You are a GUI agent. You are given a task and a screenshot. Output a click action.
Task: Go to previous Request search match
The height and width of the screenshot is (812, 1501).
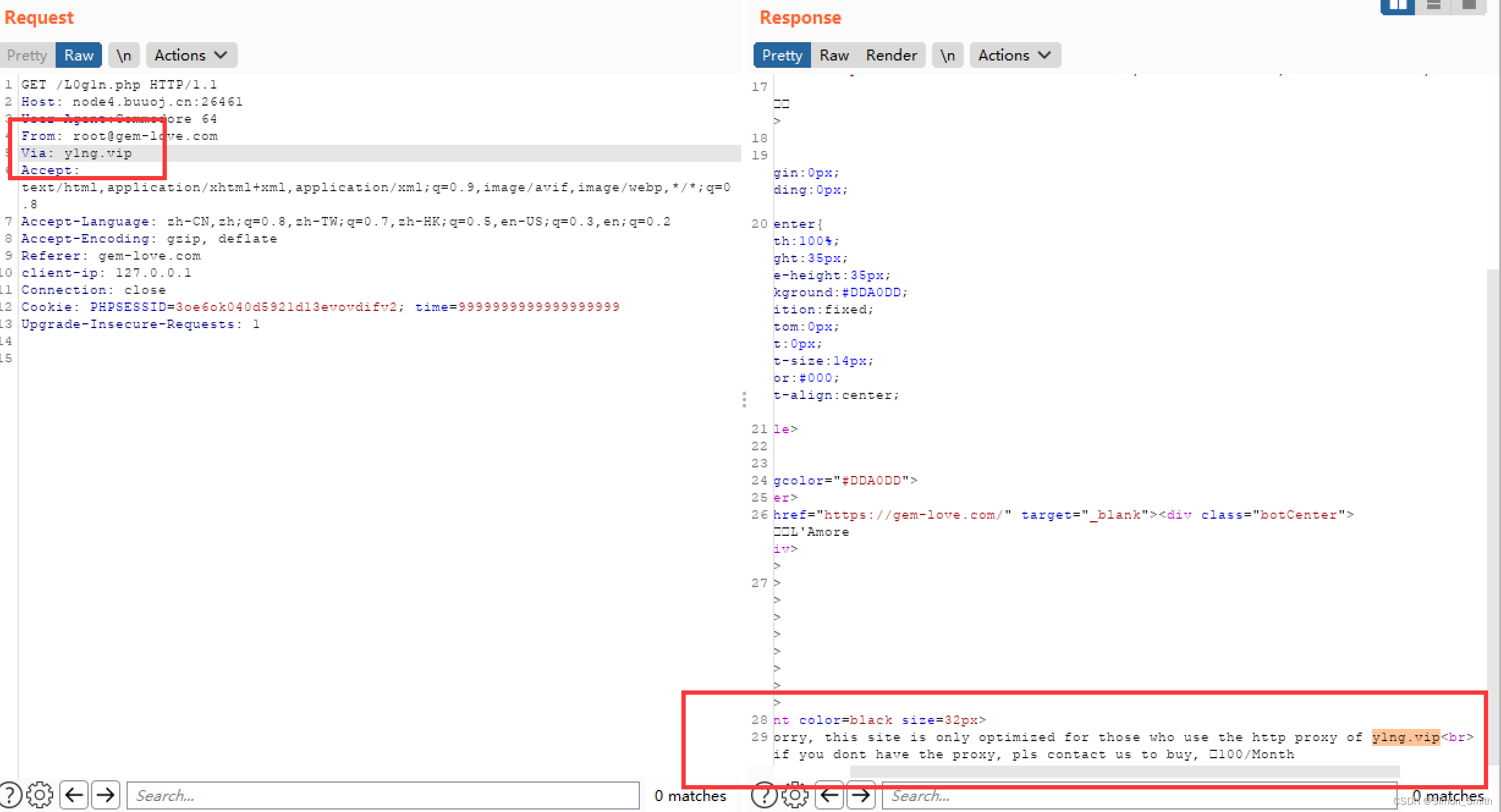pyautogui.click(x=74, y=795)
